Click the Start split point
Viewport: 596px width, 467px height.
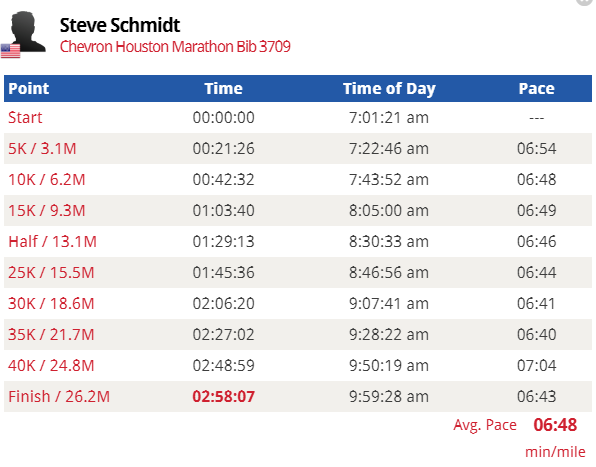click(25, 117)
